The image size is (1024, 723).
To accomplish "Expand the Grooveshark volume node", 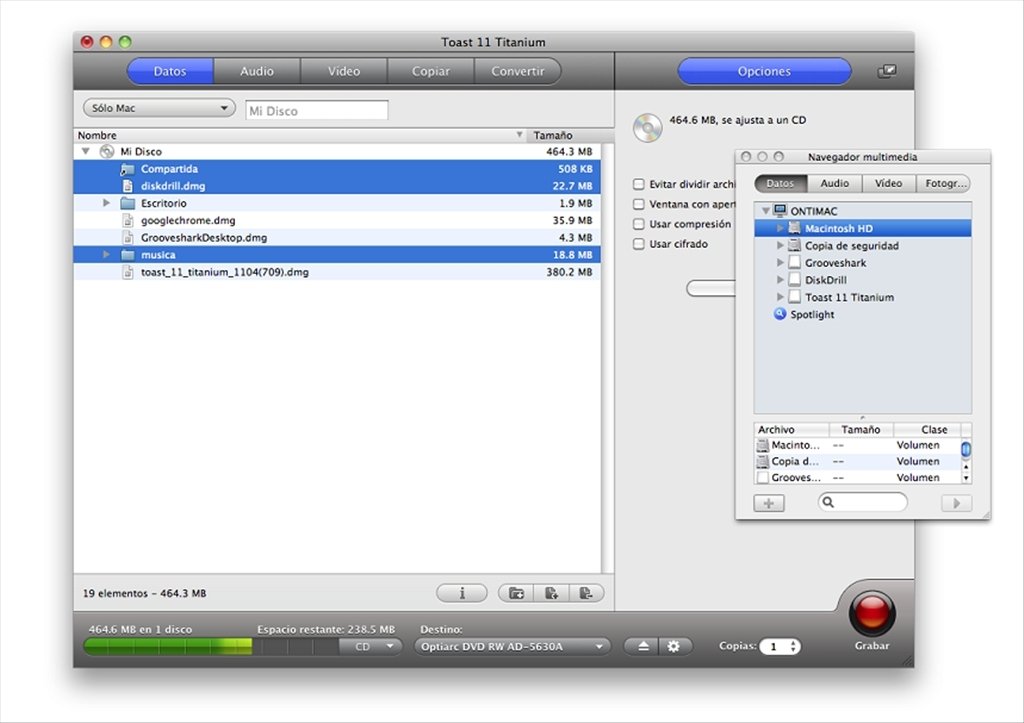I will point(780,263).
